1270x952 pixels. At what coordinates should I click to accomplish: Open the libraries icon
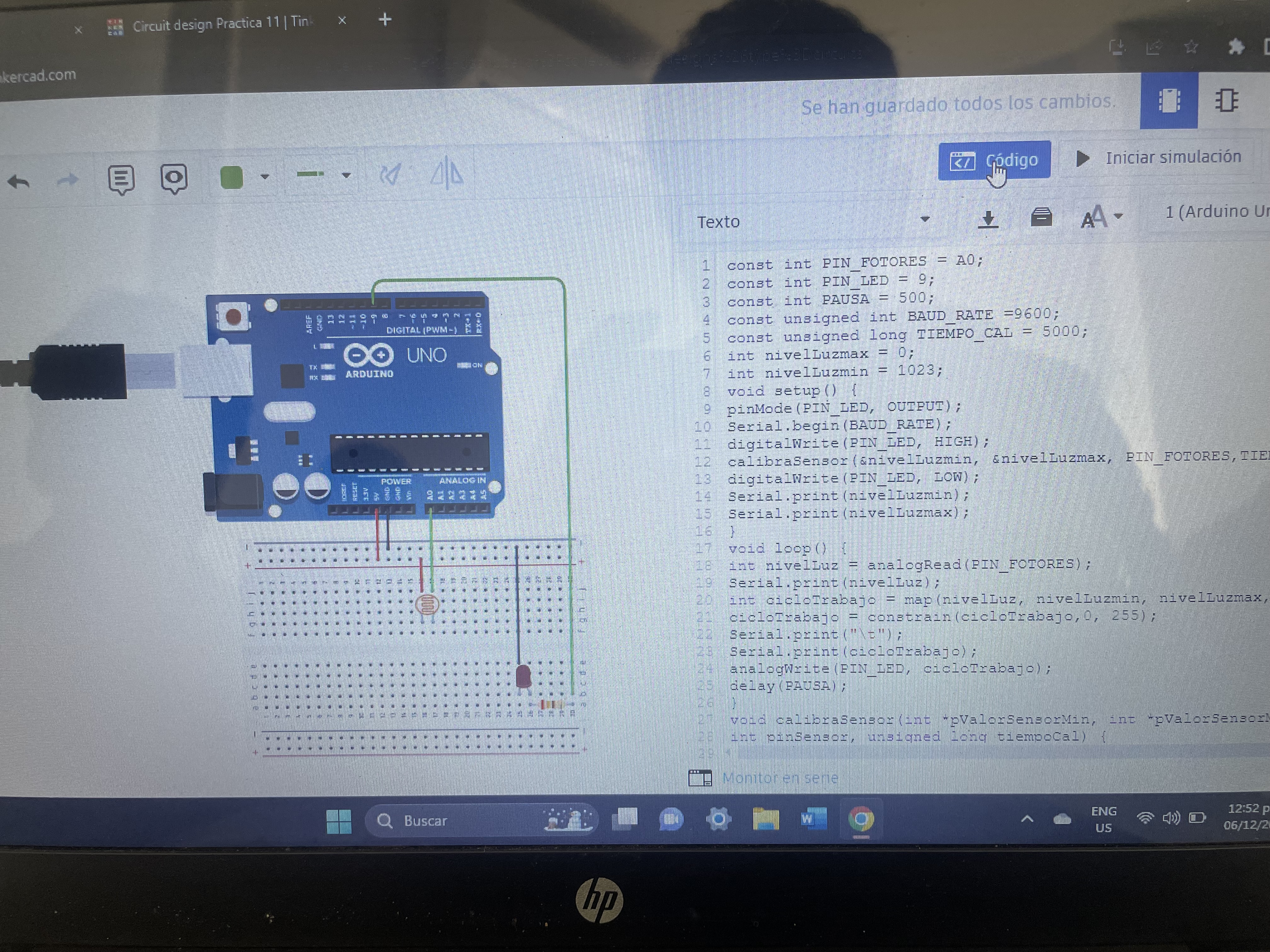pos(1041,218)
